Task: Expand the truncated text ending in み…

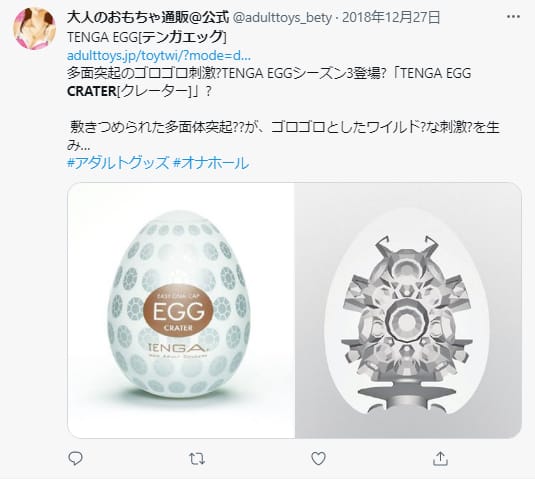Action: click(78, 146)
